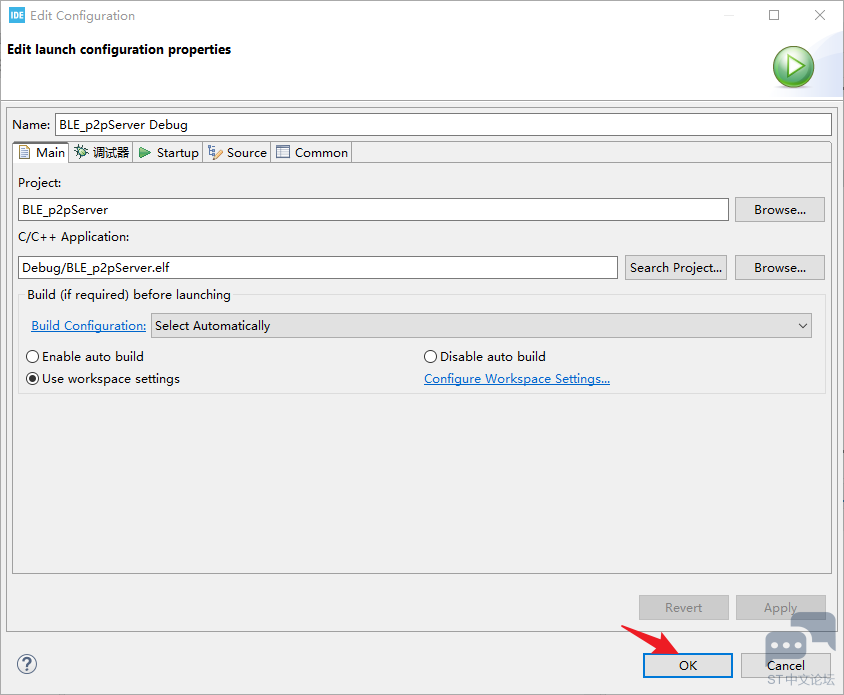
Task: Click the green run launch icon
Action: click(793, 67)
